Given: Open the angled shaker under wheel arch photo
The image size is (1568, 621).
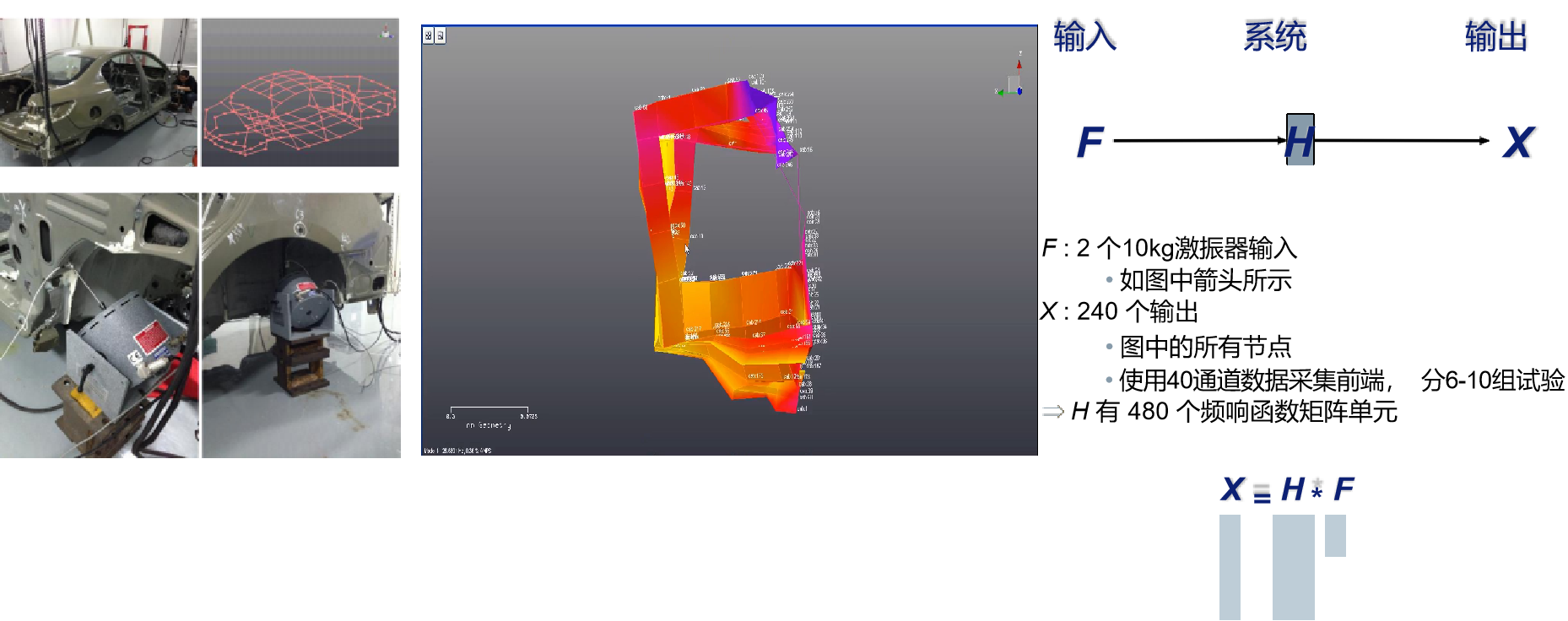Looking at the screenshot, I should point(99,325).
